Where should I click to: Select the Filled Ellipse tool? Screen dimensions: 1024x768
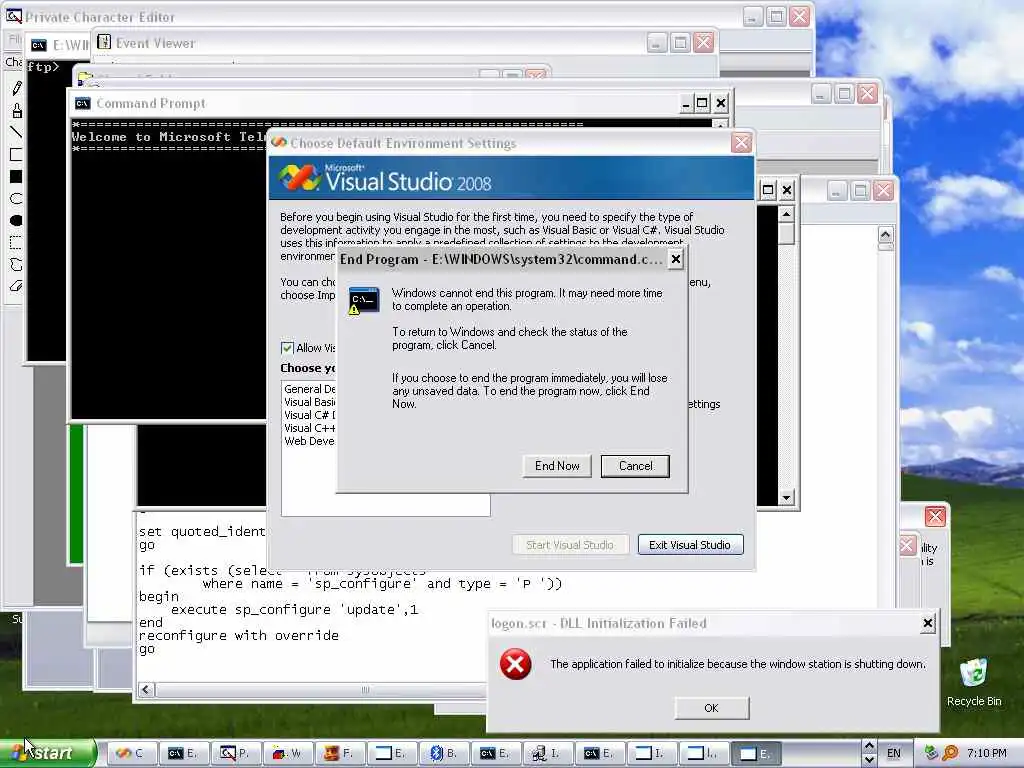pos(16,221)
